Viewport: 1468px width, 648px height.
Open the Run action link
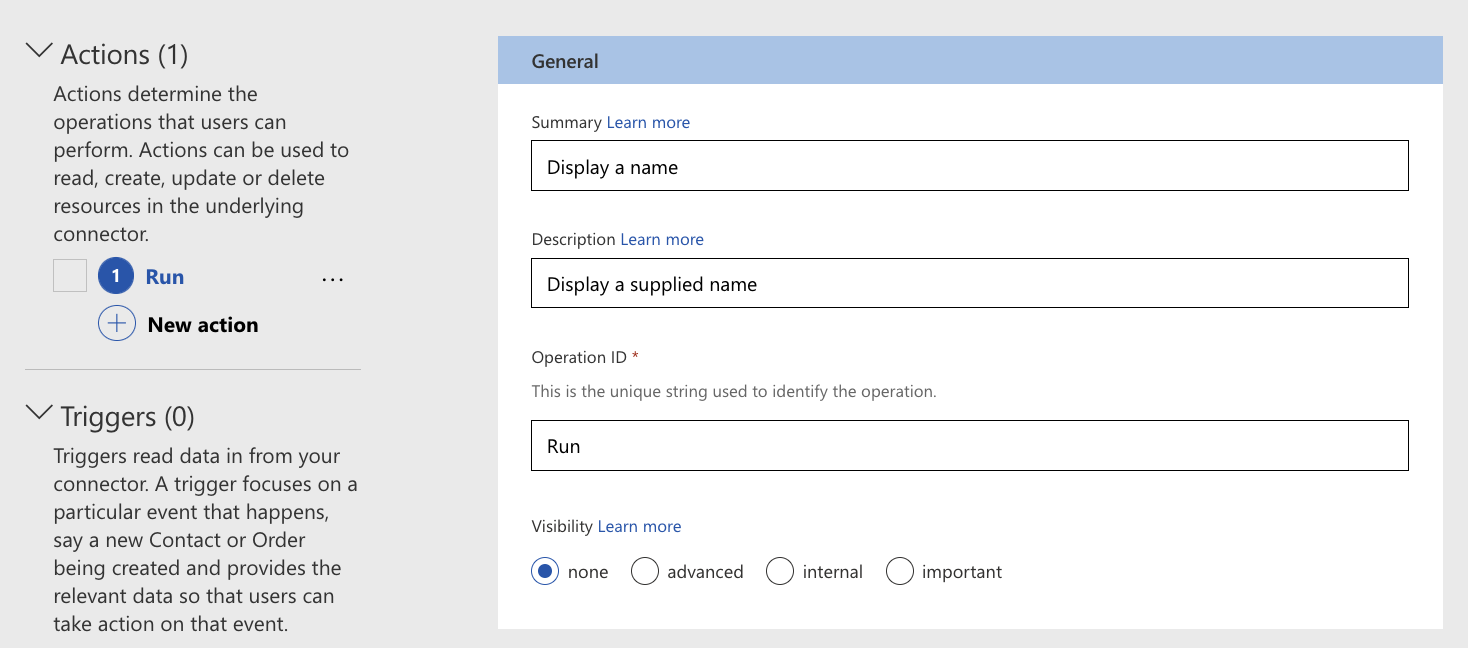165,277
